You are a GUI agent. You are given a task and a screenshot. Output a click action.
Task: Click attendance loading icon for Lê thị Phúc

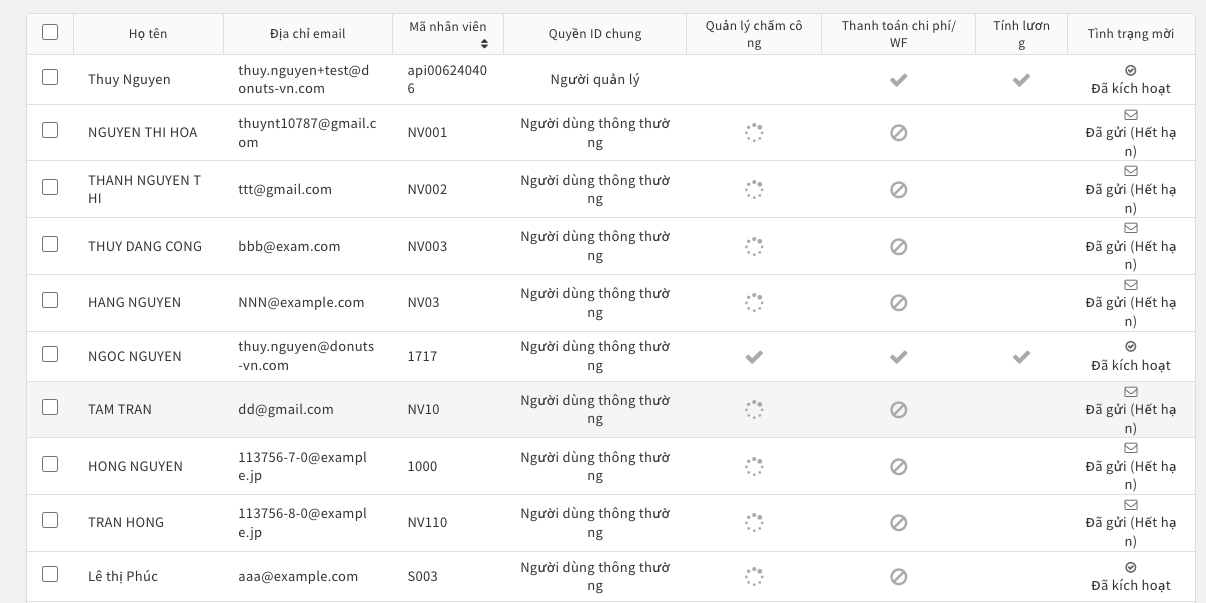754,576
